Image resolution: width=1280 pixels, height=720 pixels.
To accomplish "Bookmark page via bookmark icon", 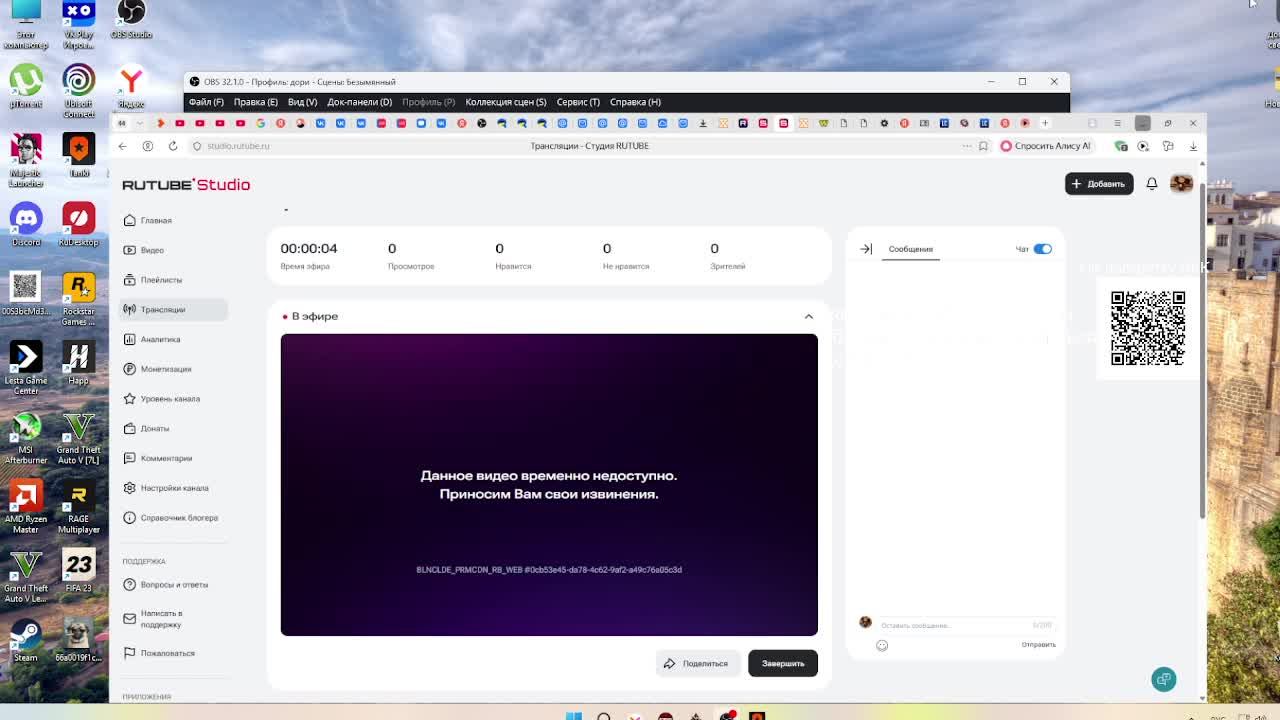I will 983,146.
